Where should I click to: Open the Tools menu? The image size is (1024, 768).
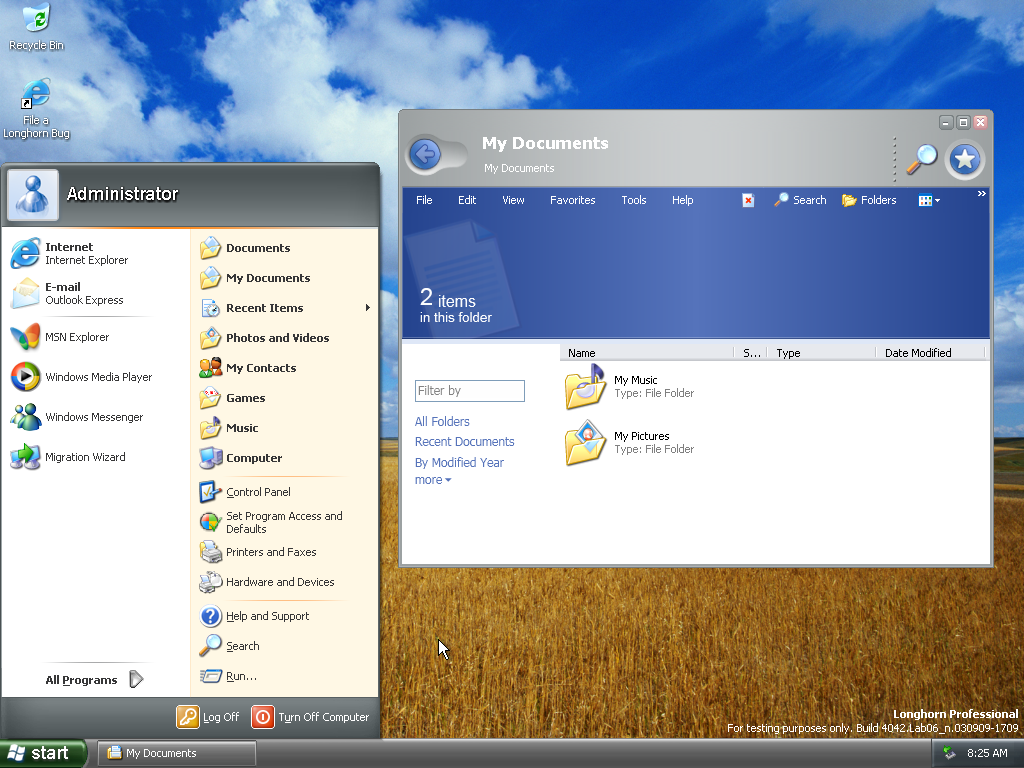pyautogui.click(x=634, y=200)
